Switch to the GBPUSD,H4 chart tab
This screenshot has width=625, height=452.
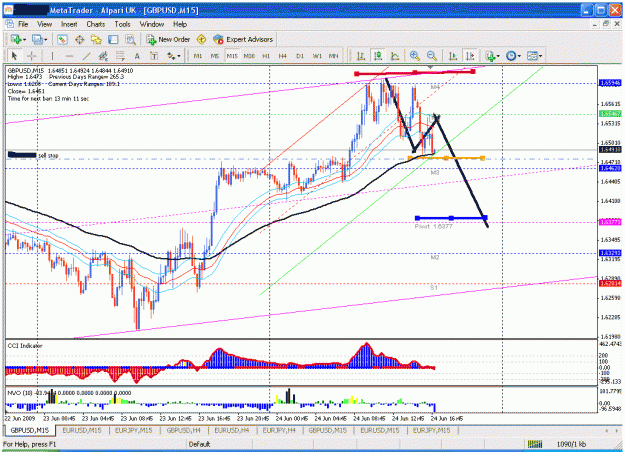pyautogui.click(x=184, y=430)
